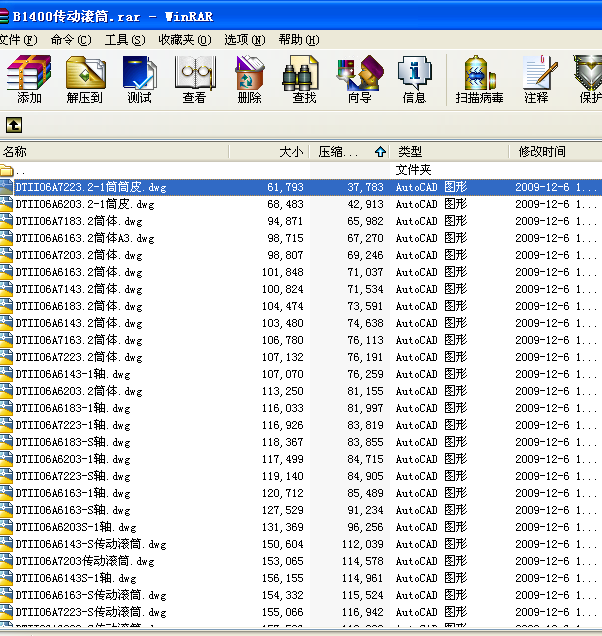
Task: Click file icon of DTII06A7223-S传动滚筒.dwg
Action: pyautogui.click(x=6, y=612)
